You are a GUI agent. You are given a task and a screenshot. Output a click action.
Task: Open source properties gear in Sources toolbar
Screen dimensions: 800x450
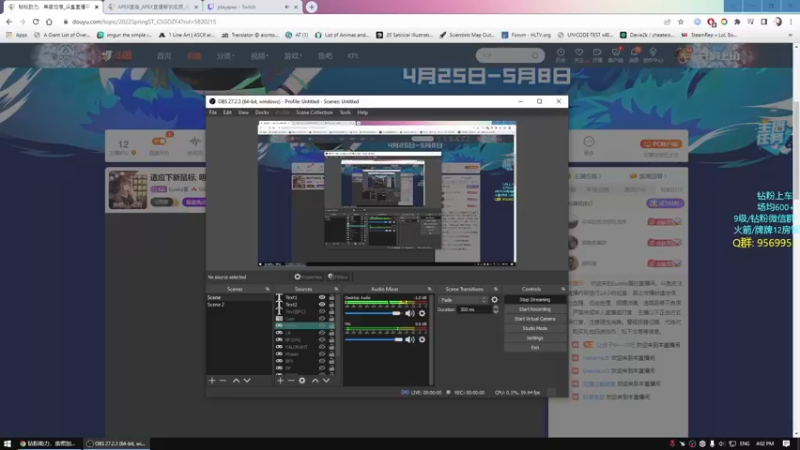point(302,381)
